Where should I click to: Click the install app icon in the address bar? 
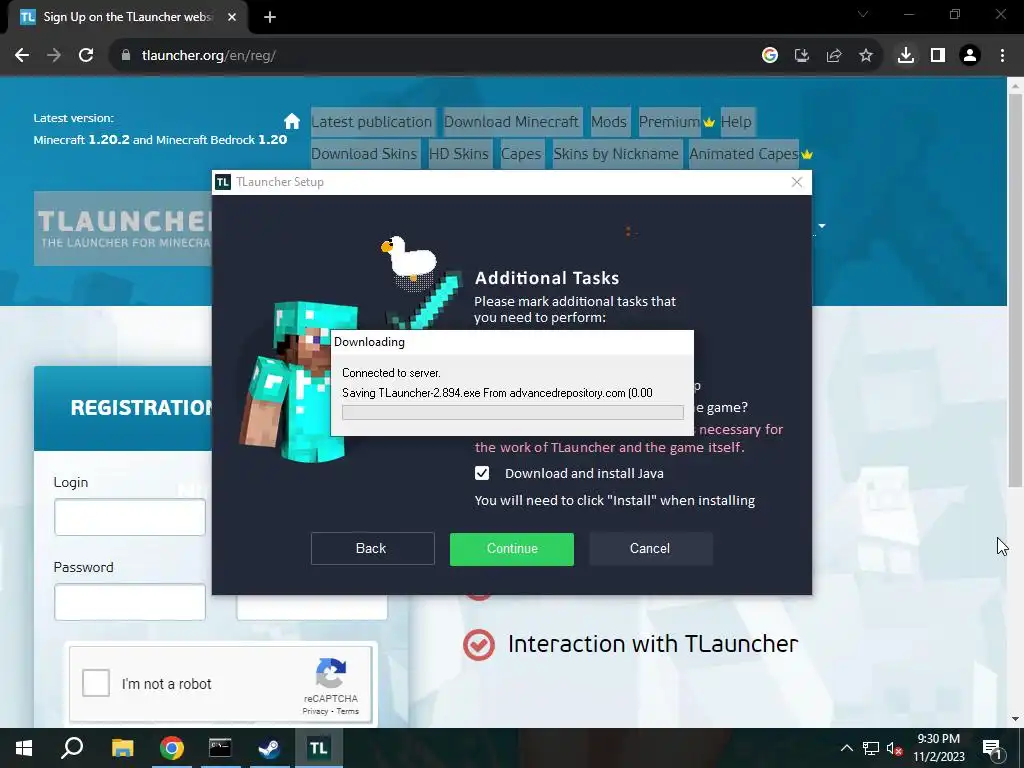[x=801, y=56]
